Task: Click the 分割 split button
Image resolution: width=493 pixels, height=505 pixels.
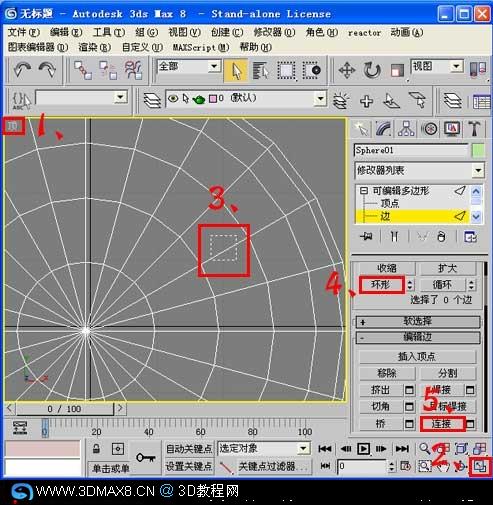Action: tap(447, 373)
